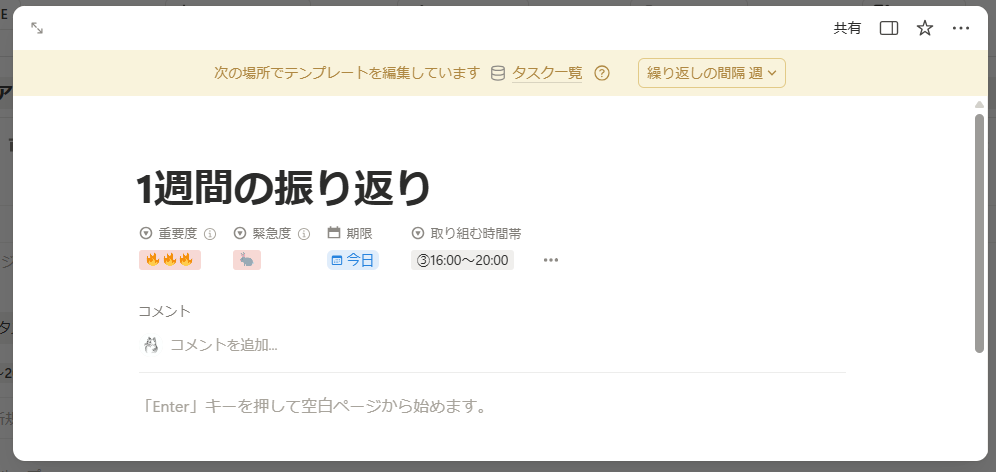This screenshot has width=996, height=472.
Task: Open the template as a full page
Action: click(37, 29)
